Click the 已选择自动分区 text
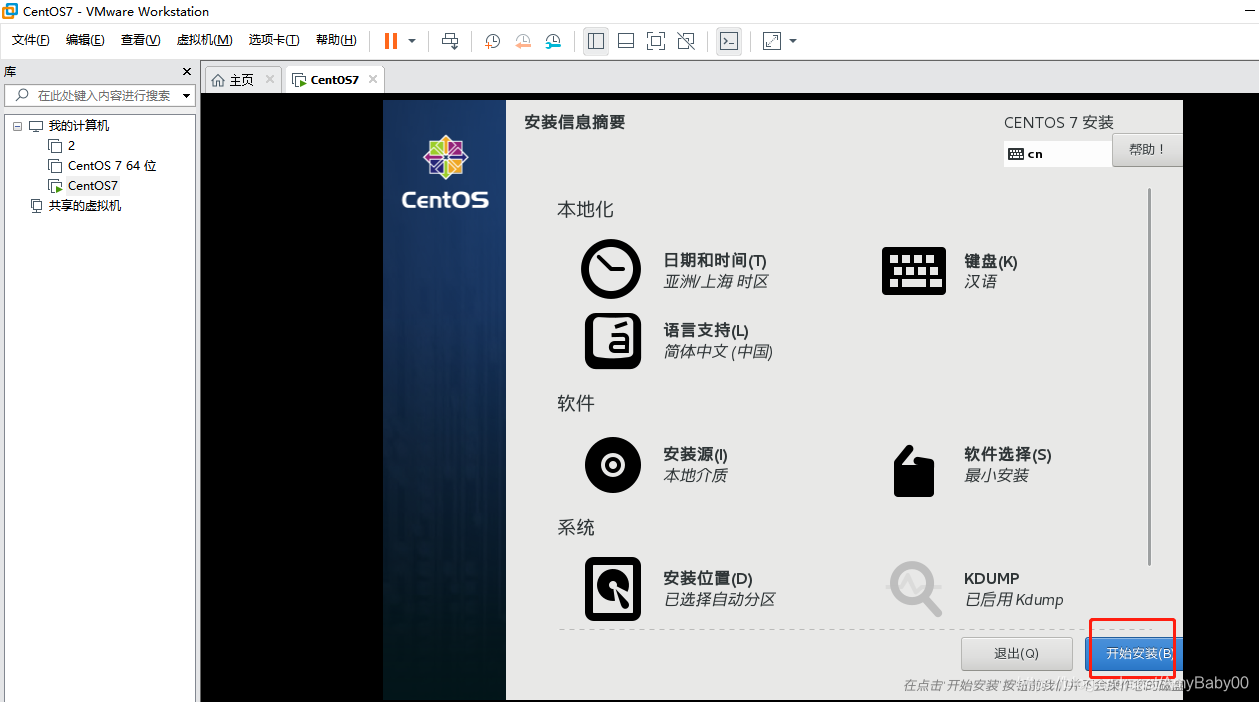1259x702 pixels. click(x=719, y=600)
